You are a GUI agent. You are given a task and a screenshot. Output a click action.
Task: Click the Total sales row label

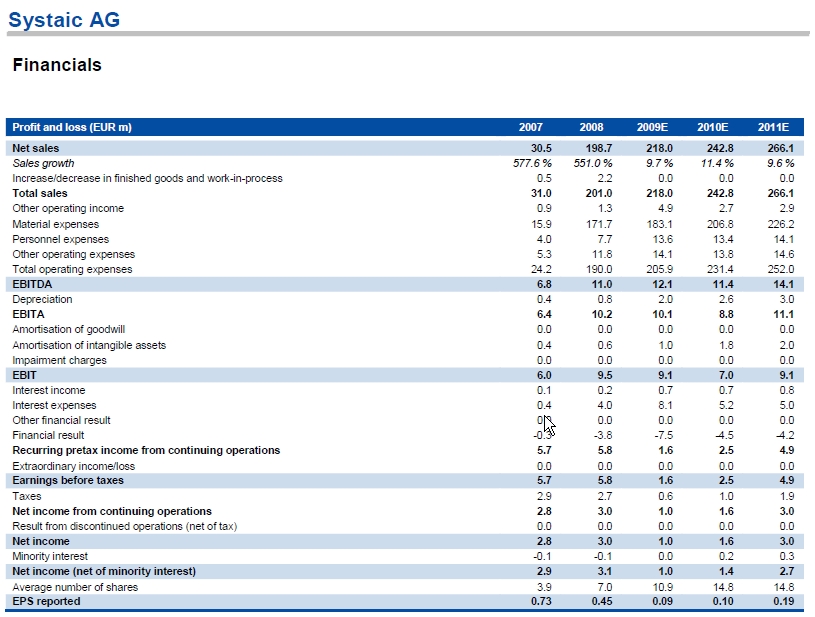click(40, 193)
